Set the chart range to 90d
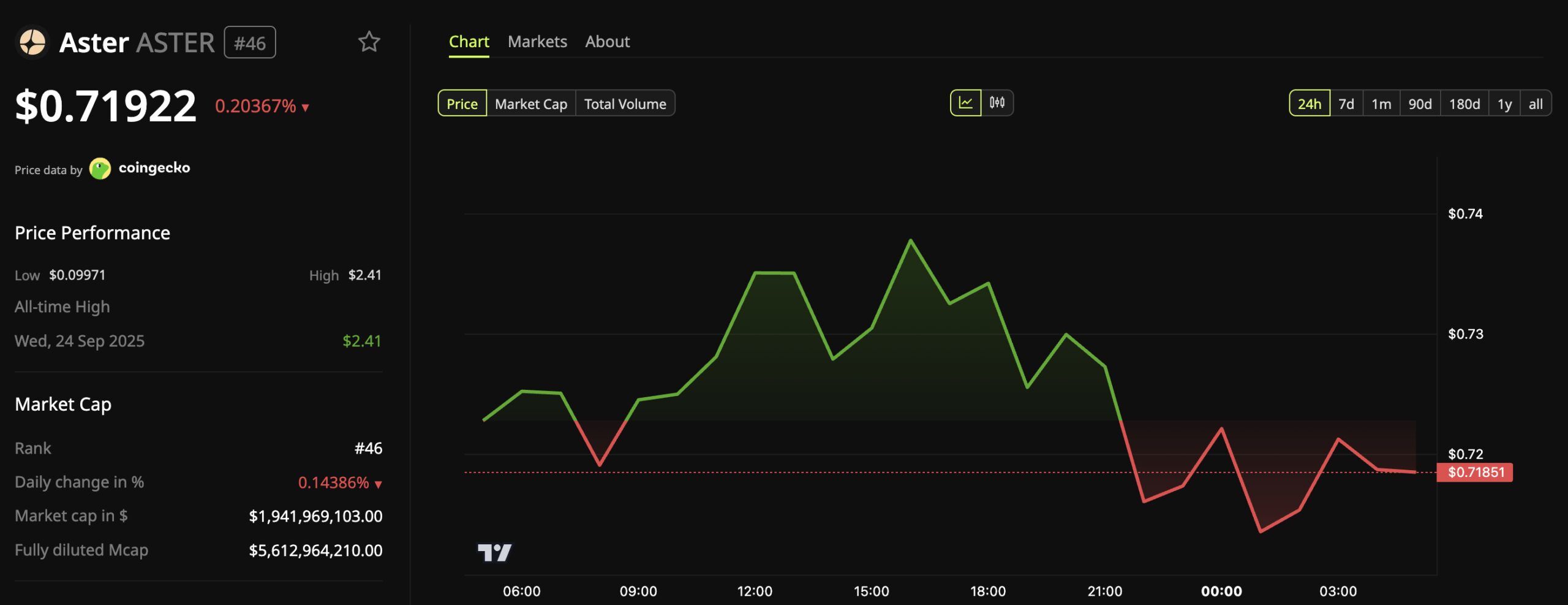 point(1420,104)
